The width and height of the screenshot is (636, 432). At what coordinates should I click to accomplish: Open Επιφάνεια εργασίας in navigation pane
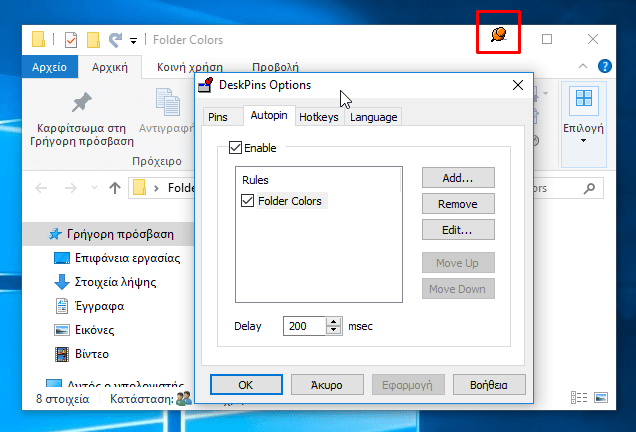116,258
